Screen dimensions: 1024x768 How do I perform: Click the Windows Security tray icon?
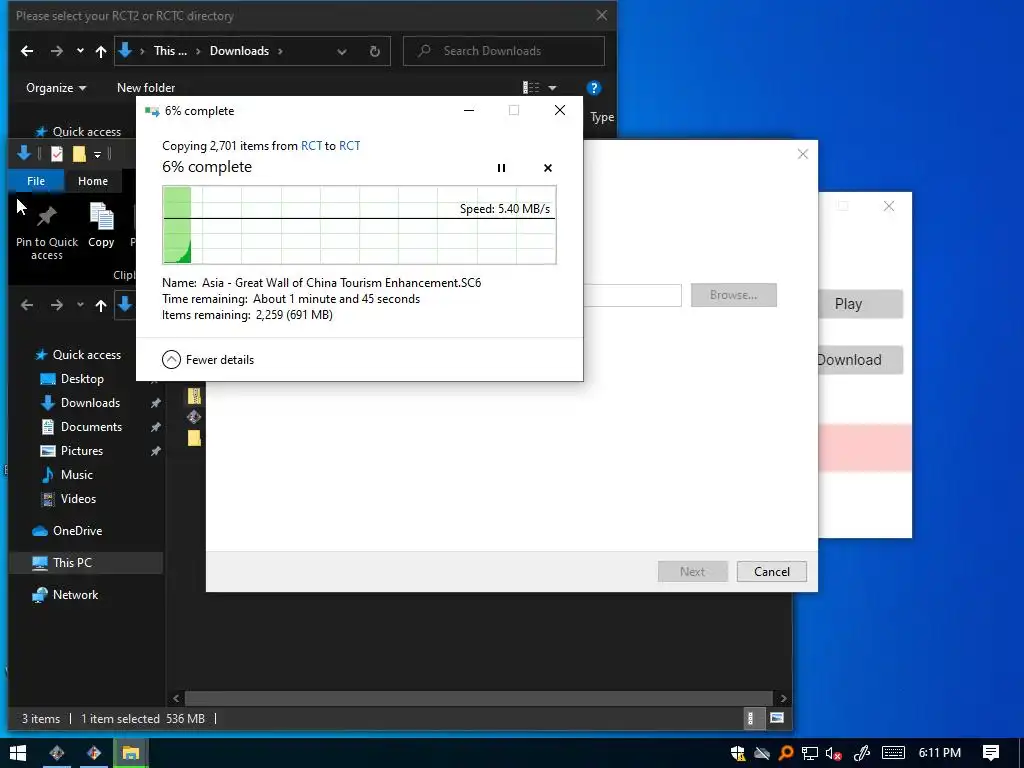point(738,753)
